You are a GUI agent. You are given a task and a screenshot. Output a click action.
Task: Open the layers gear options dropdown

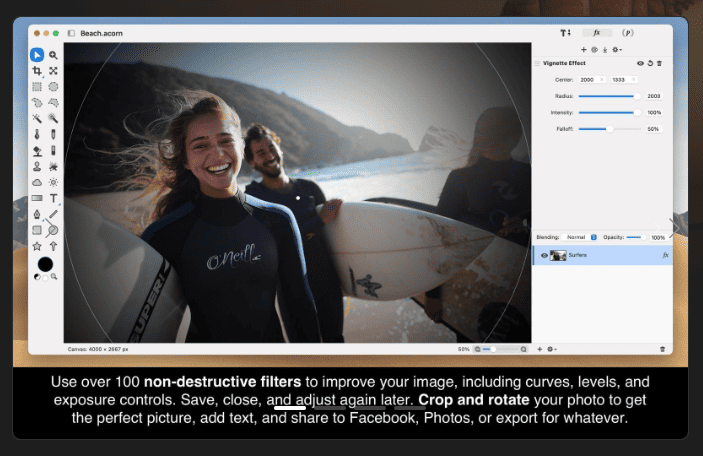coord(551,349)
